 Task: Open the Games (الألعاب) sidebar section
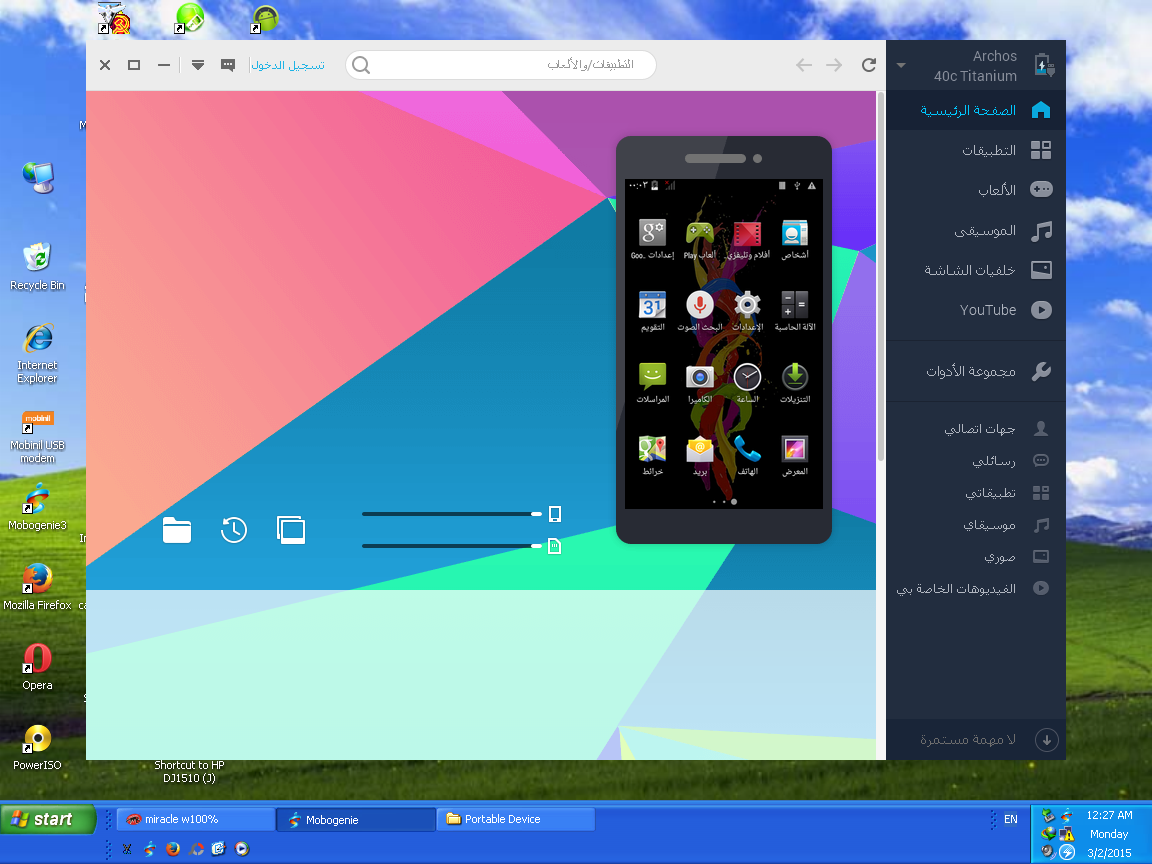pyautogui.click(x=976, y=190)
